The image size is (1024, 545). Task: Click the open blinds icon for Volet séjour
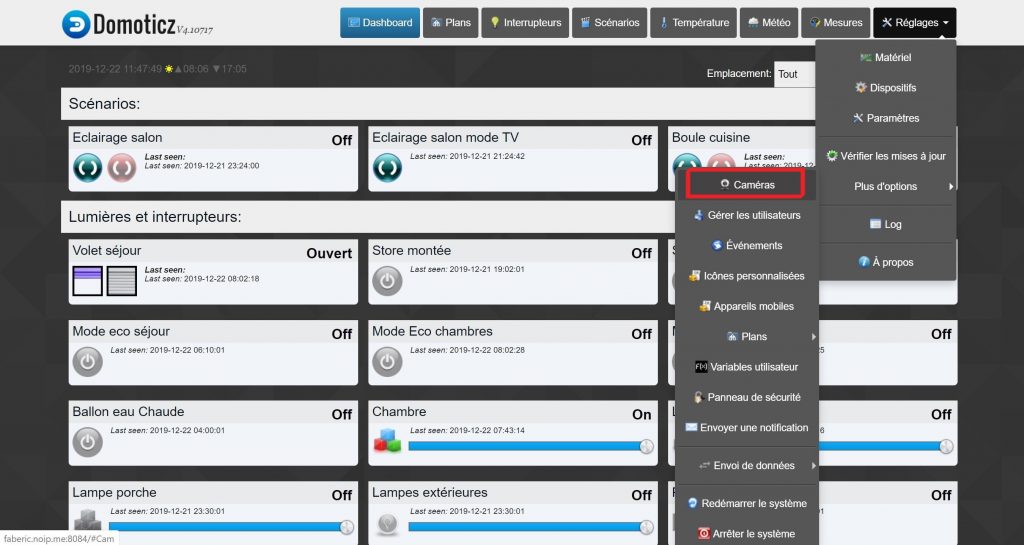pos(88,281)
